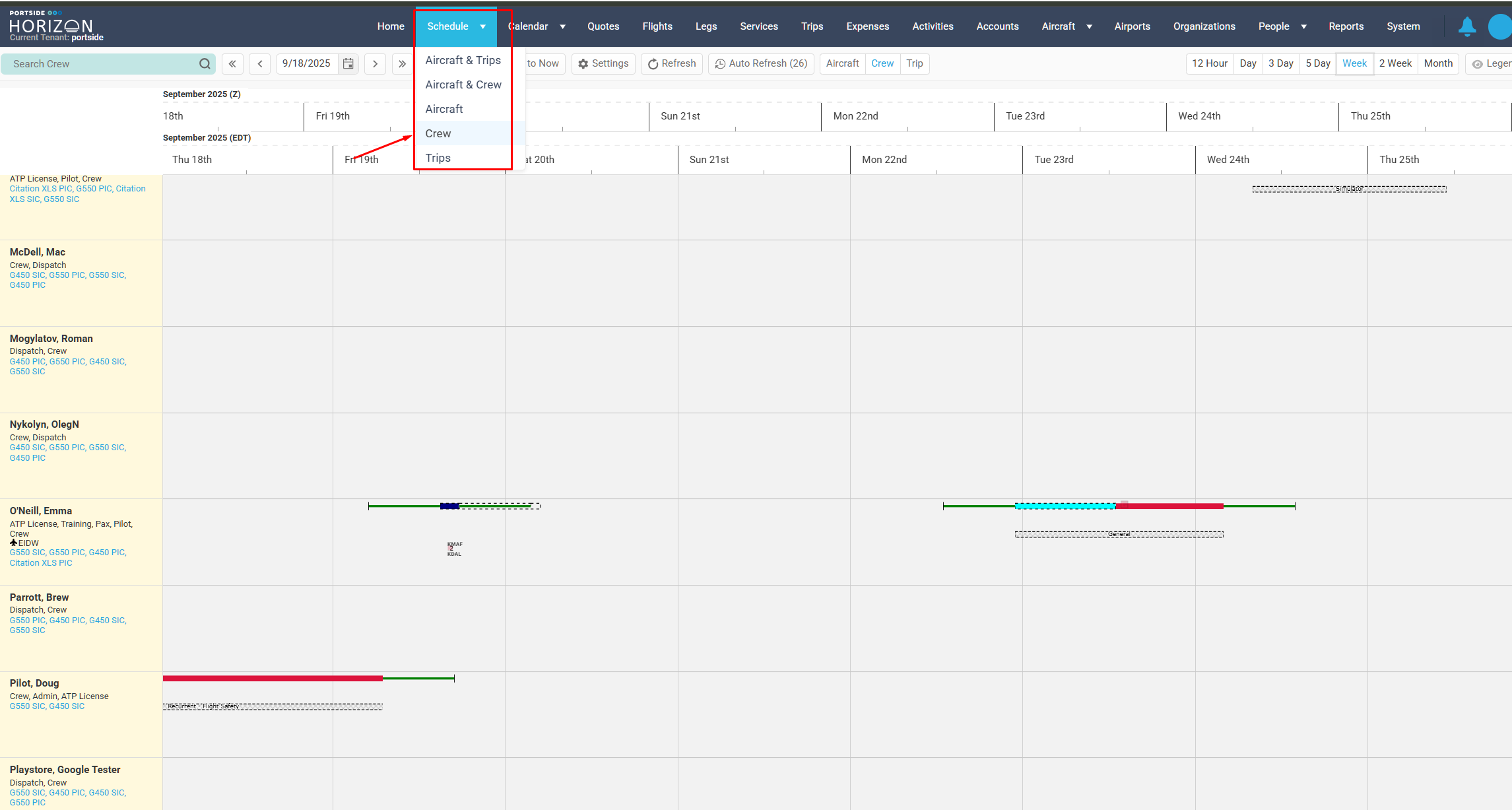Click O'Neill's cyan duty bar
This screenshot has width=1512, height=810.
pyautogui.click(x=1065, y=506)
